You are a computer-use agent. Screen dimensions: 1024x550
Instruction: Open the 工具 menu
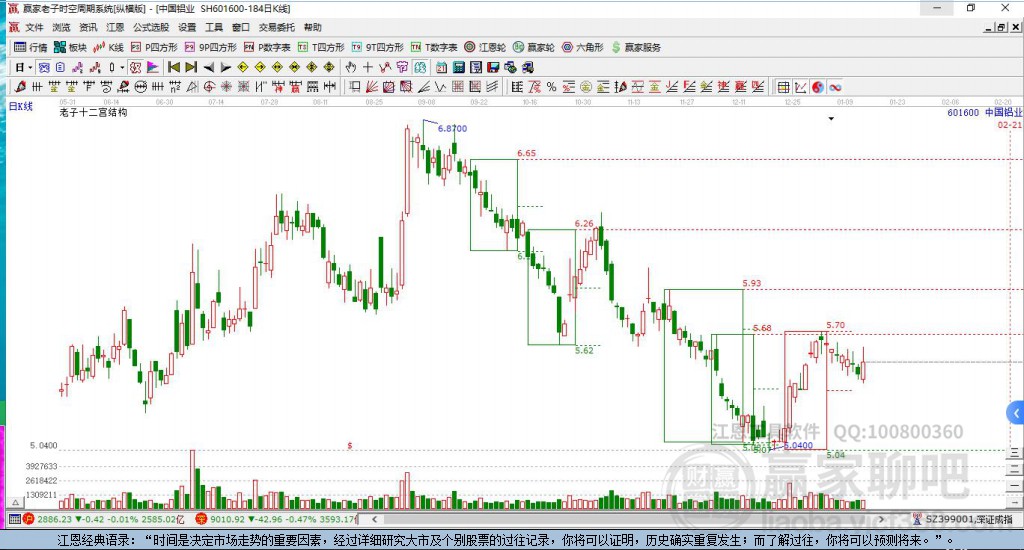click(214, 27)
